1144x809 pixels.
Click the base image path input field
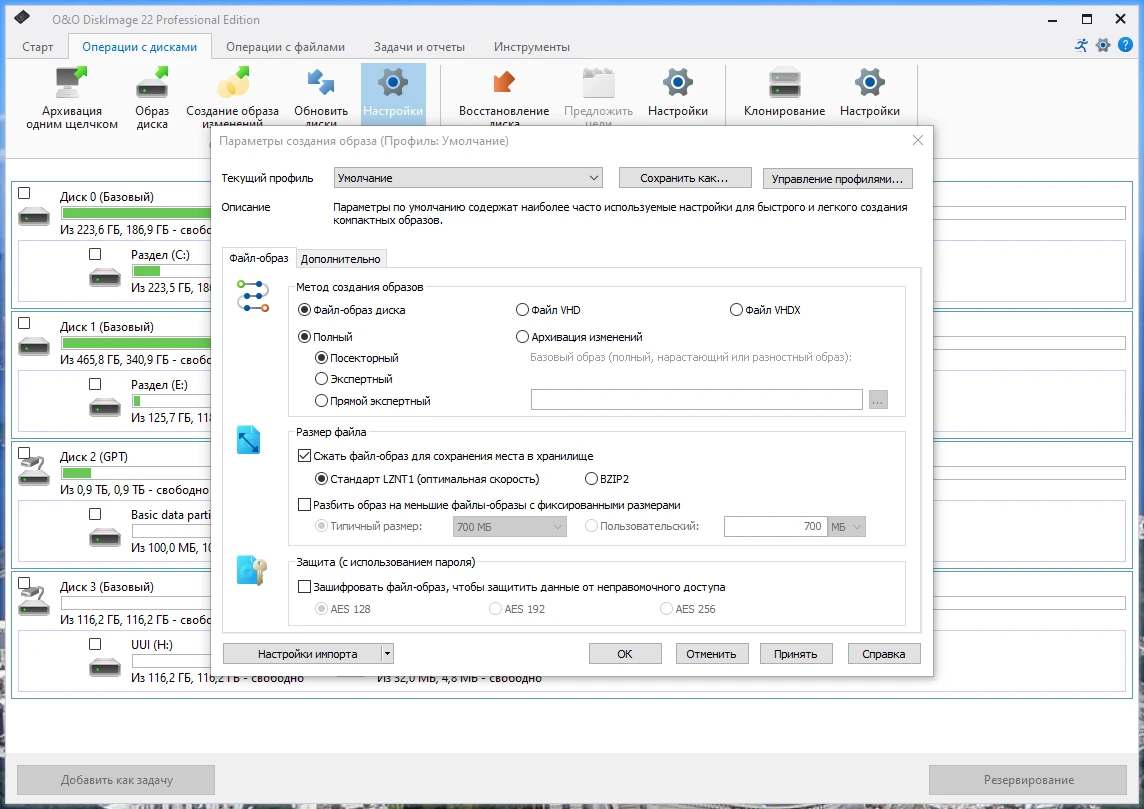696,400
